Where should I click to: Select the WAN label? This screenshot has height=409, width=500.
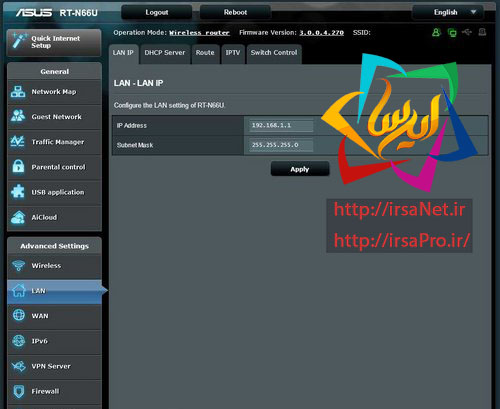(40, 316)
